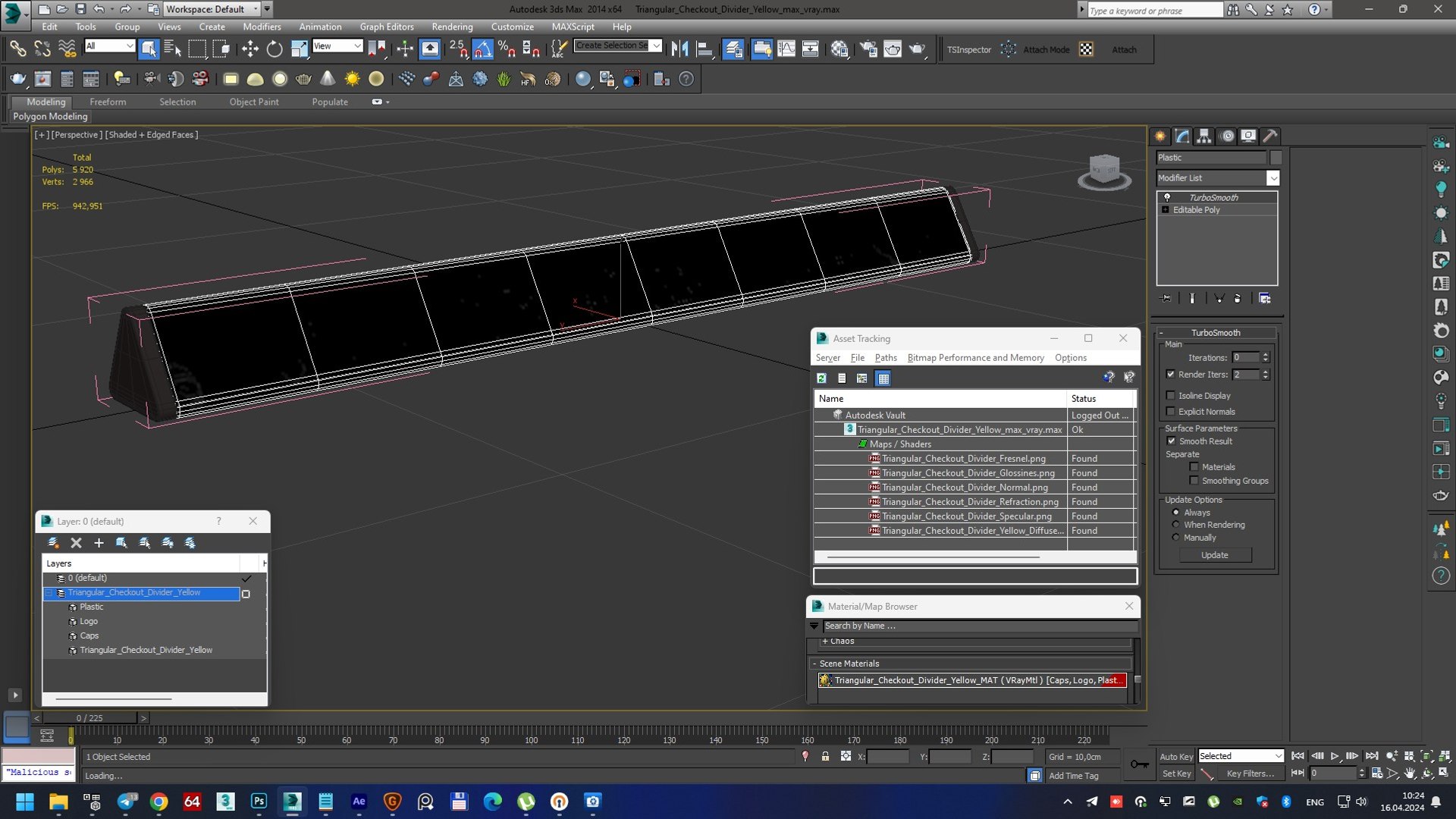
Task: Click the object color swatch next to Plastic
Action: coord(1276,158)
